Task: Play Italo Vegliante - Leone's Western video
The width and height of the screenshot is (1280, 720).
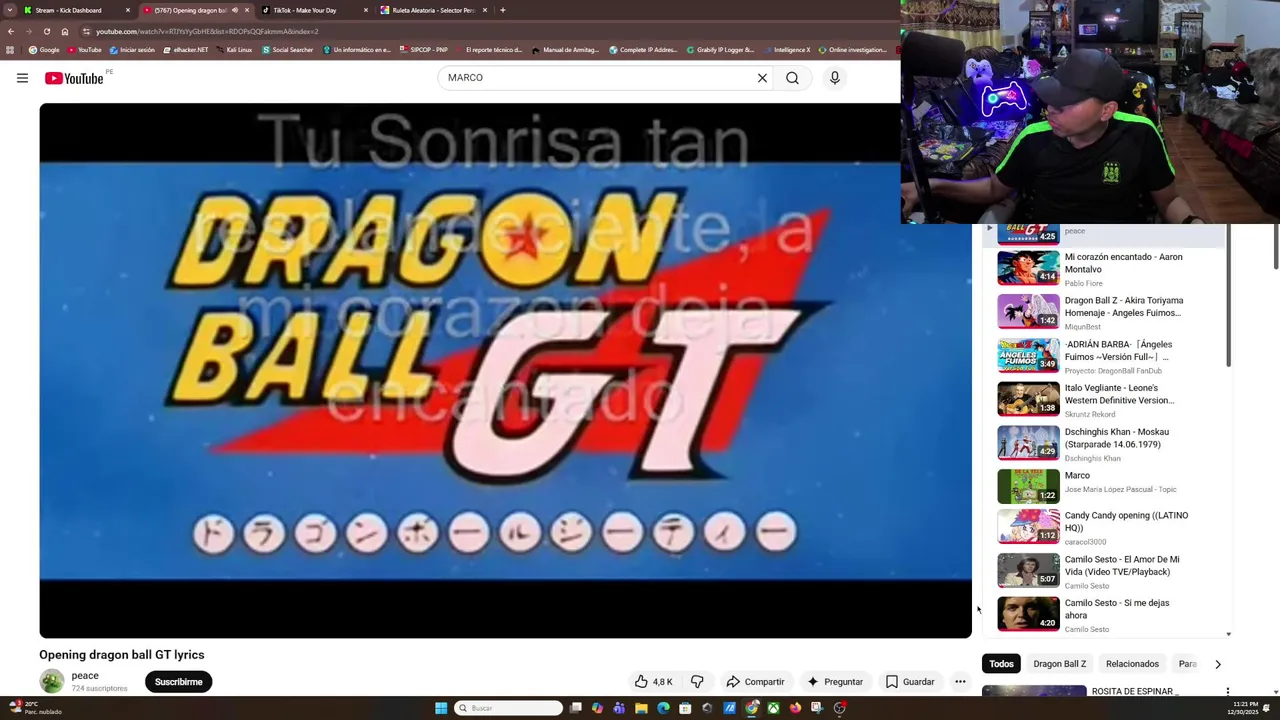Action: click(x=1104, y=400)
